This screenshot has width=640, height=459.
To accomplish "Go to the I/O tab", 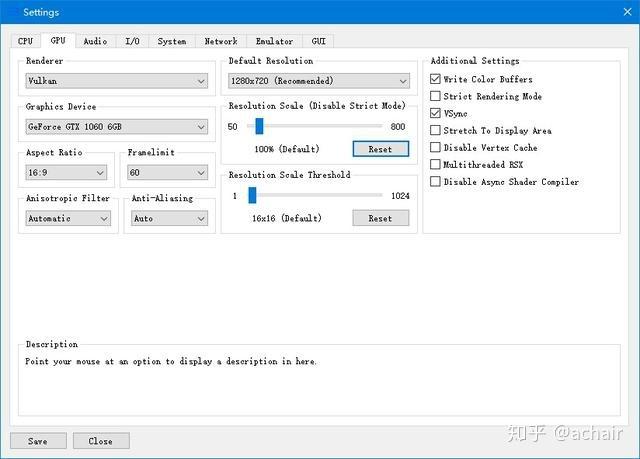I will (x=132, y=41).
